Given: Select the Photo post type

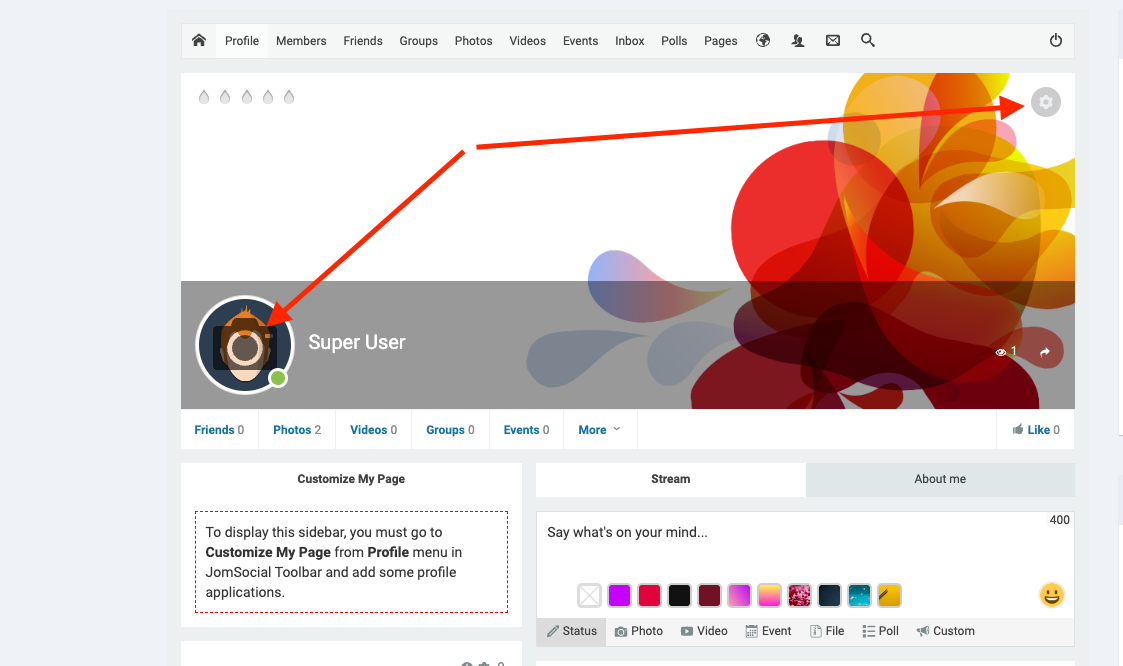Looking at the screenshot, I should point(639,631).
